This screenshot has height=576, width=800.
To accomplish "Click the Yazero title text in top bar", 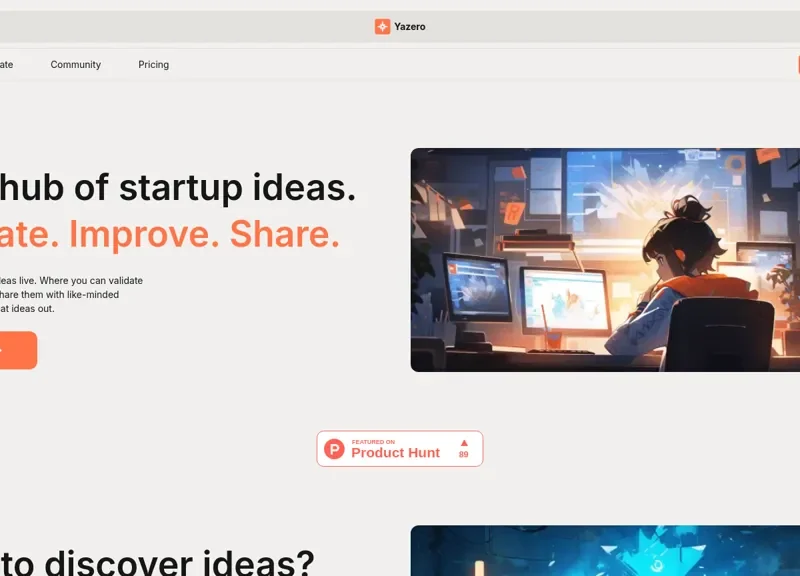I will point(410,27).
